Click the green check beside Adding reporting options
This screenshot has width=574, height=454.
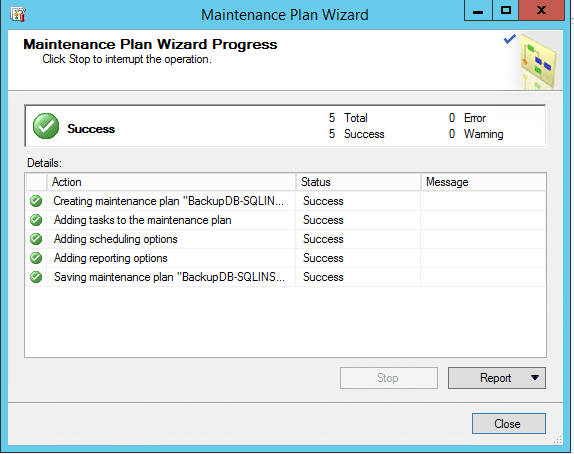(x=36, y=258)
